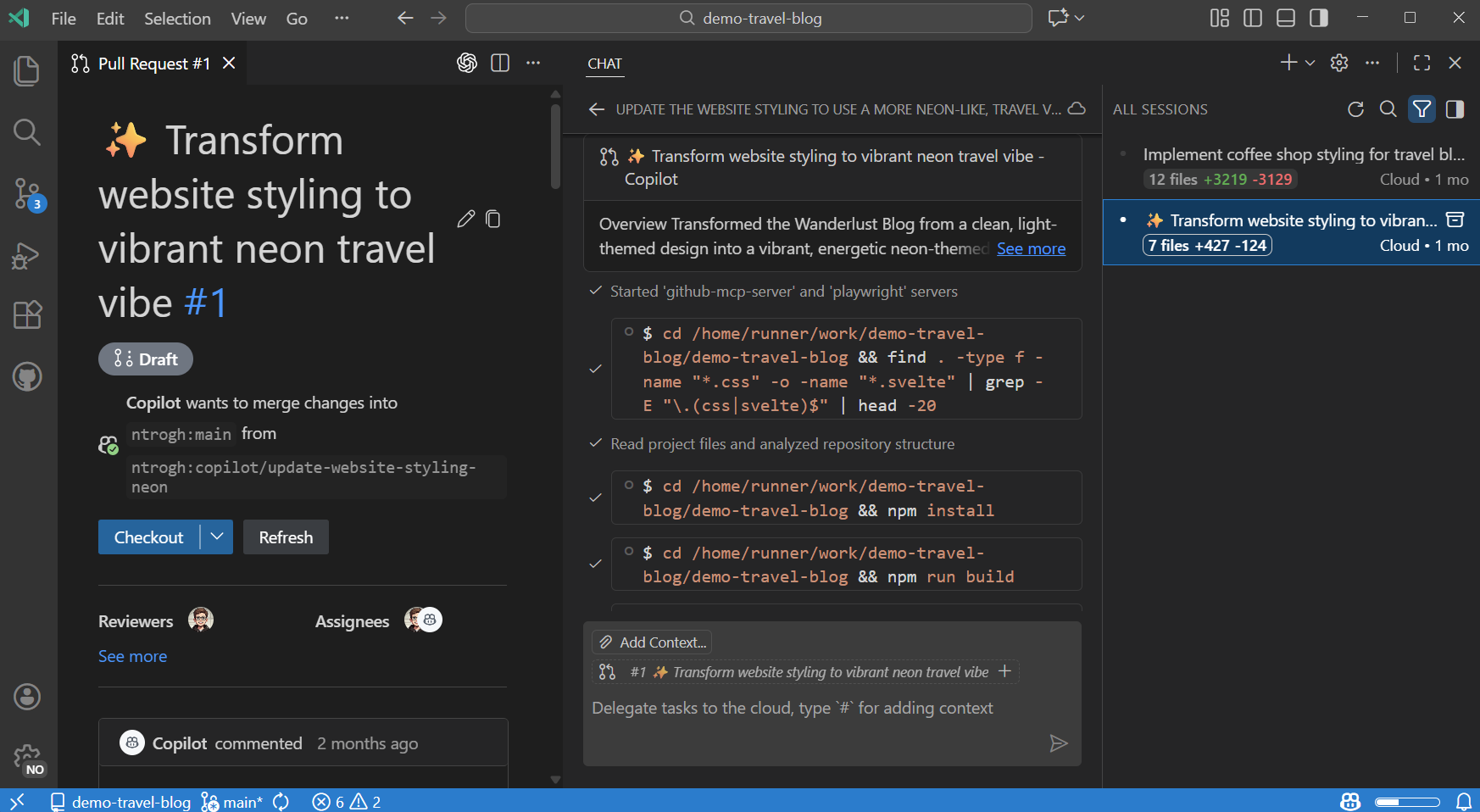Open the Source Control view showing 3 changes
The height and width of the screenshot is (812, 1480).
tap(26, 193)
